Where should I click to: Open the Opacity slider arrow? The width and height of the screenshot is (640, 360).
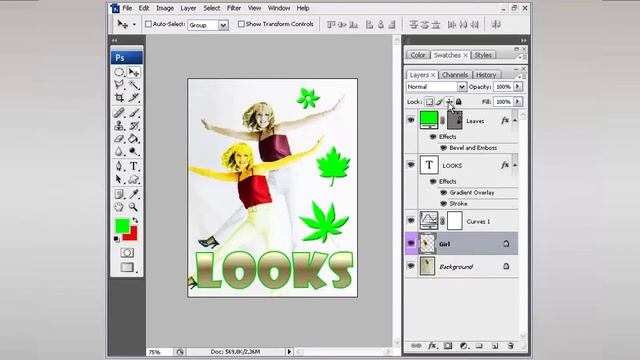coord(518,87)
